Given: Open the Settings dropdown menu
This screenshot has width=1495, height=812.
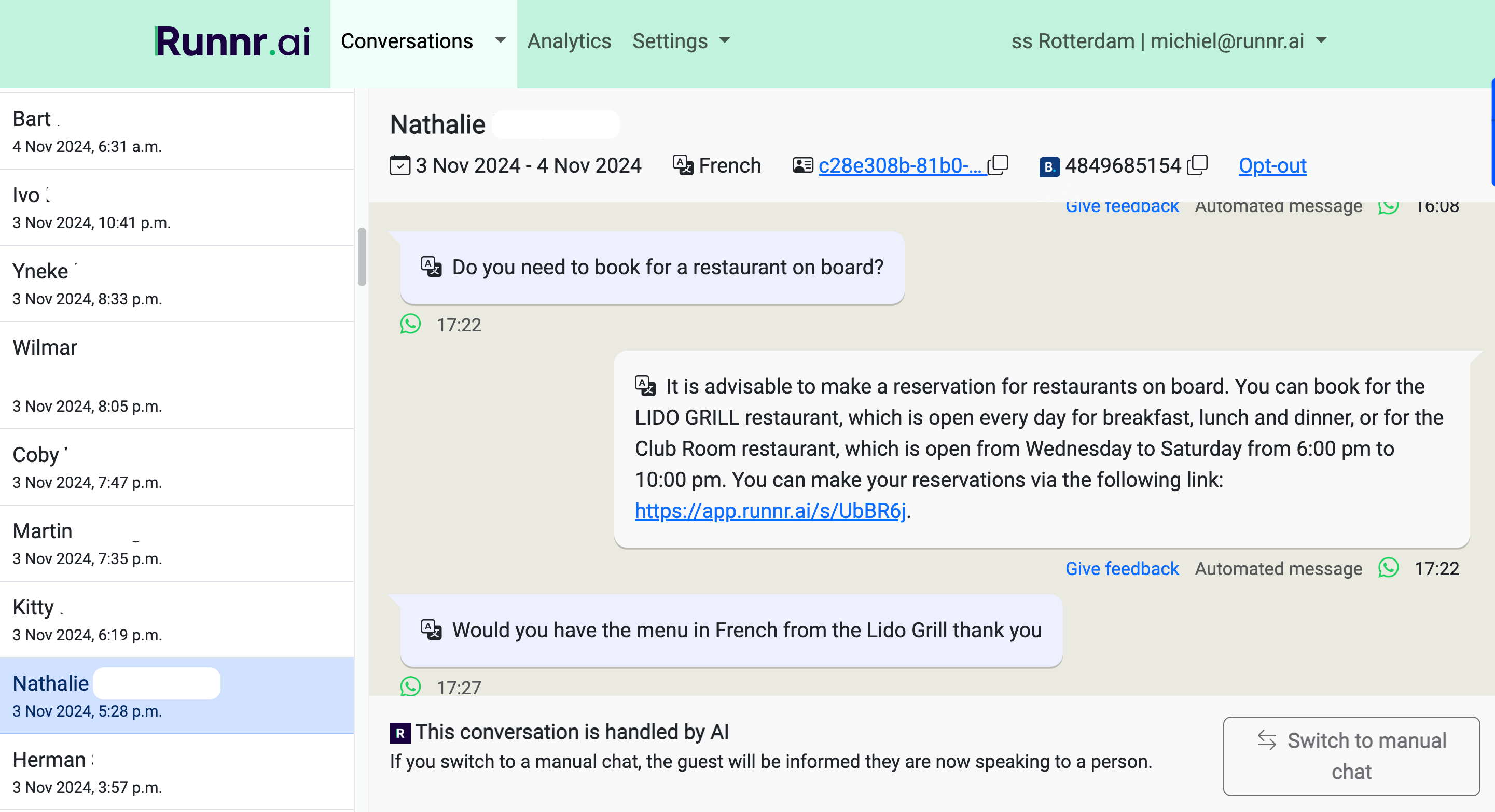Looking at the screenshot, I should coord(681,41).
